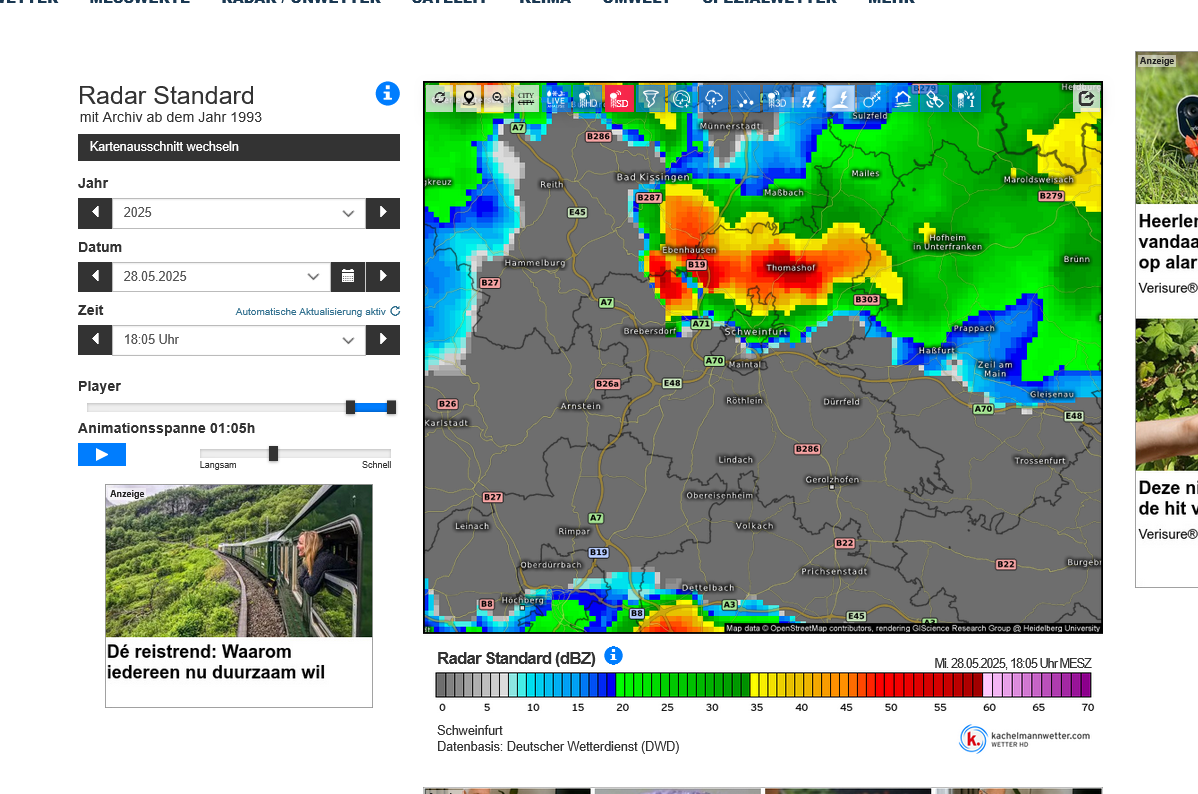Toggle city labels icon on the map
The height and width of the screenshot is (794, 1198).
526,98
